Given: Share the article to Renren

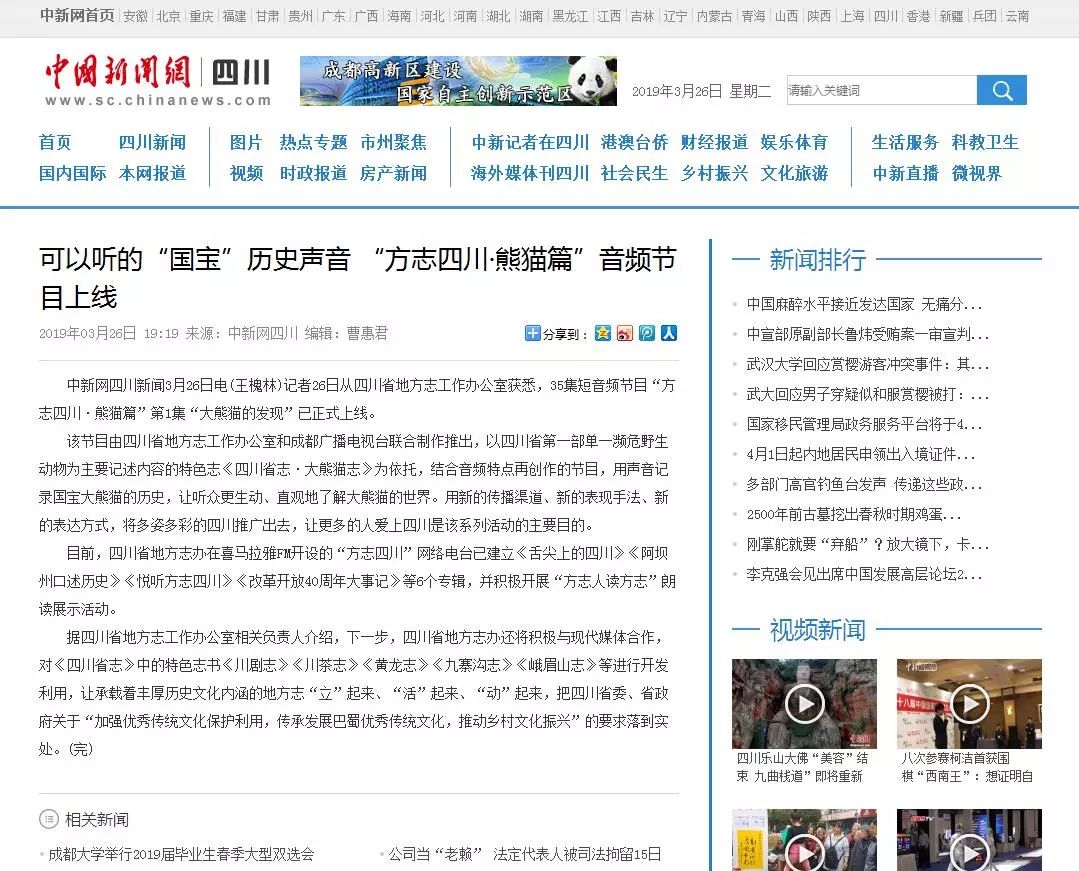Looking at the screenshot, I should point(669,333).
